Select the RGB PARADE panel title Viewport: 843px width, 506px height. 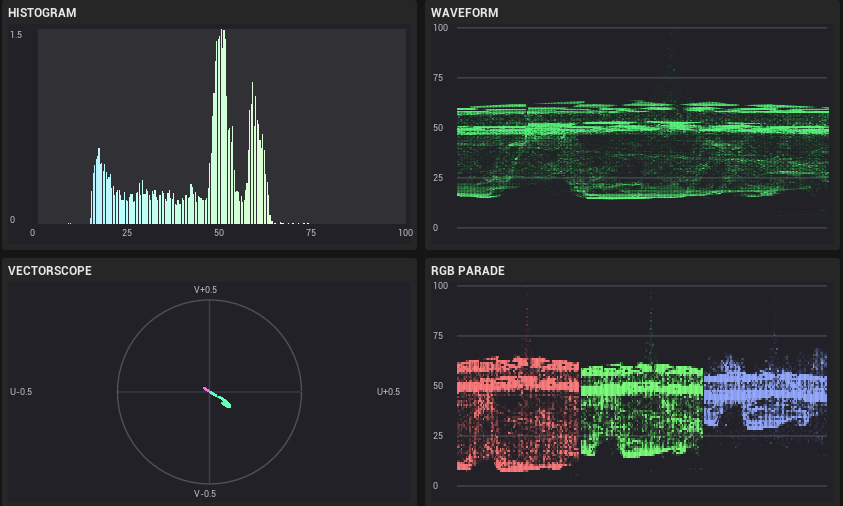click(x=468, y=270)
